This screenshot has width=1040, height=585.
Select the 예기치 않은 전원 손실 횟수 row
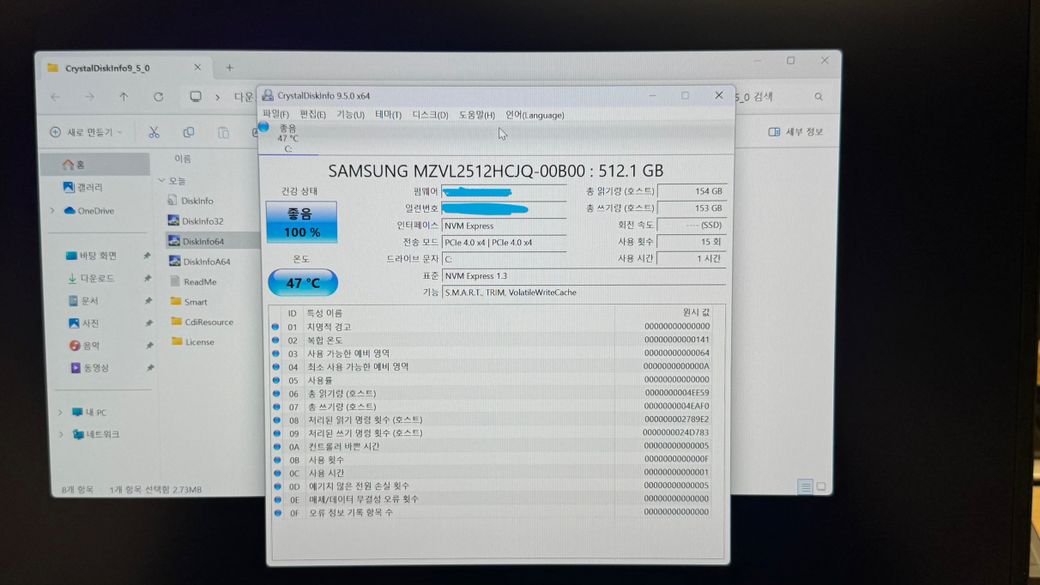493,486
